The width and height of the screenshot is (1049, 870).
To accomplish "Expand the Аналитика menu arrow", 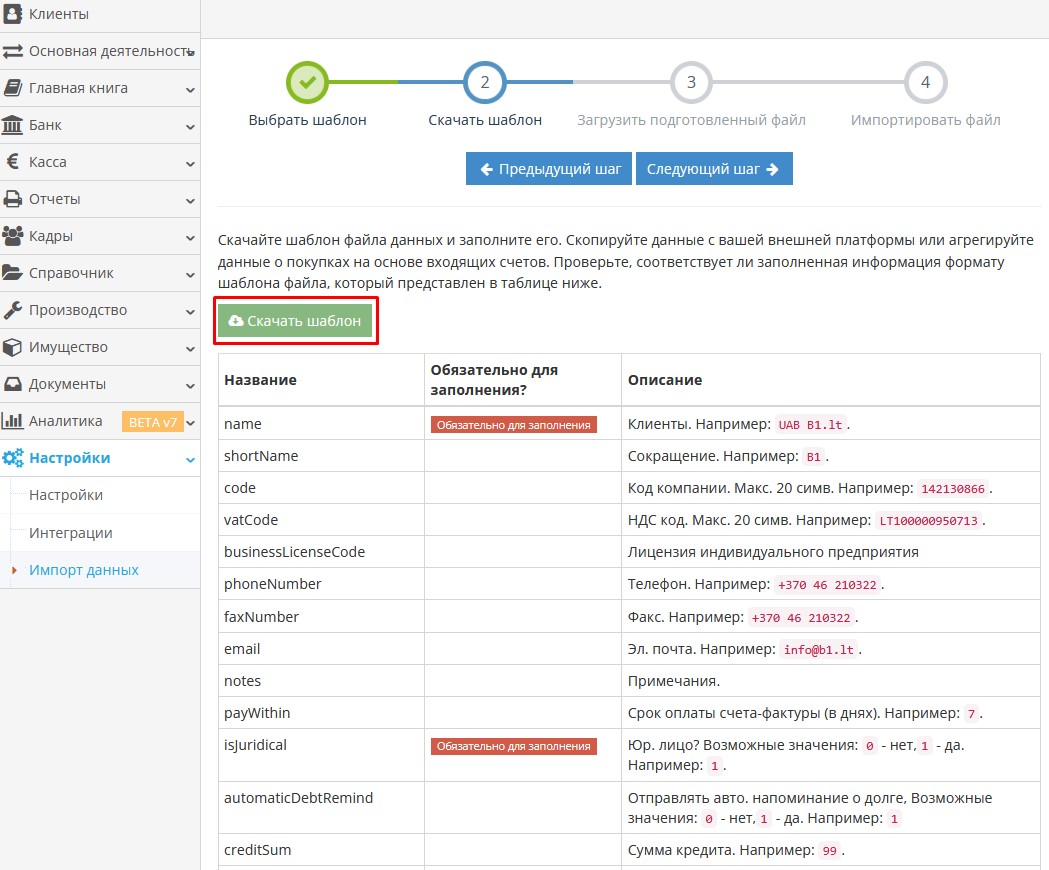I will [x=190, y=422].
